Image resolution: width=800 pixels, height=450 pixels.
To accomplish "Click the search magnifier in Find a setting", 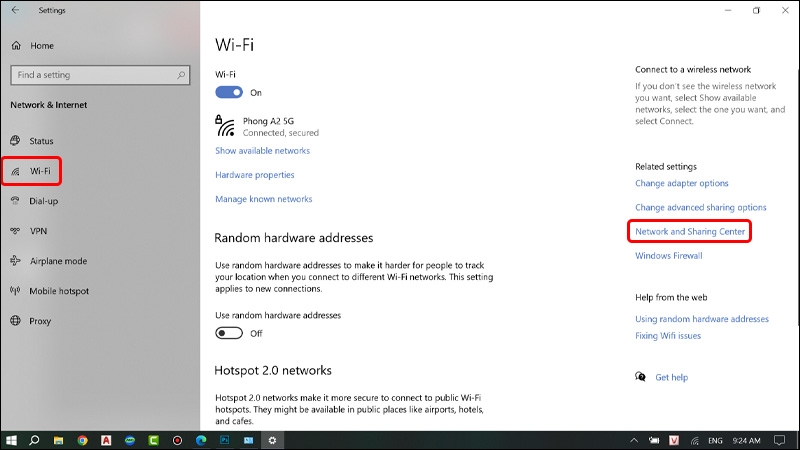I will tap(181, 75).
